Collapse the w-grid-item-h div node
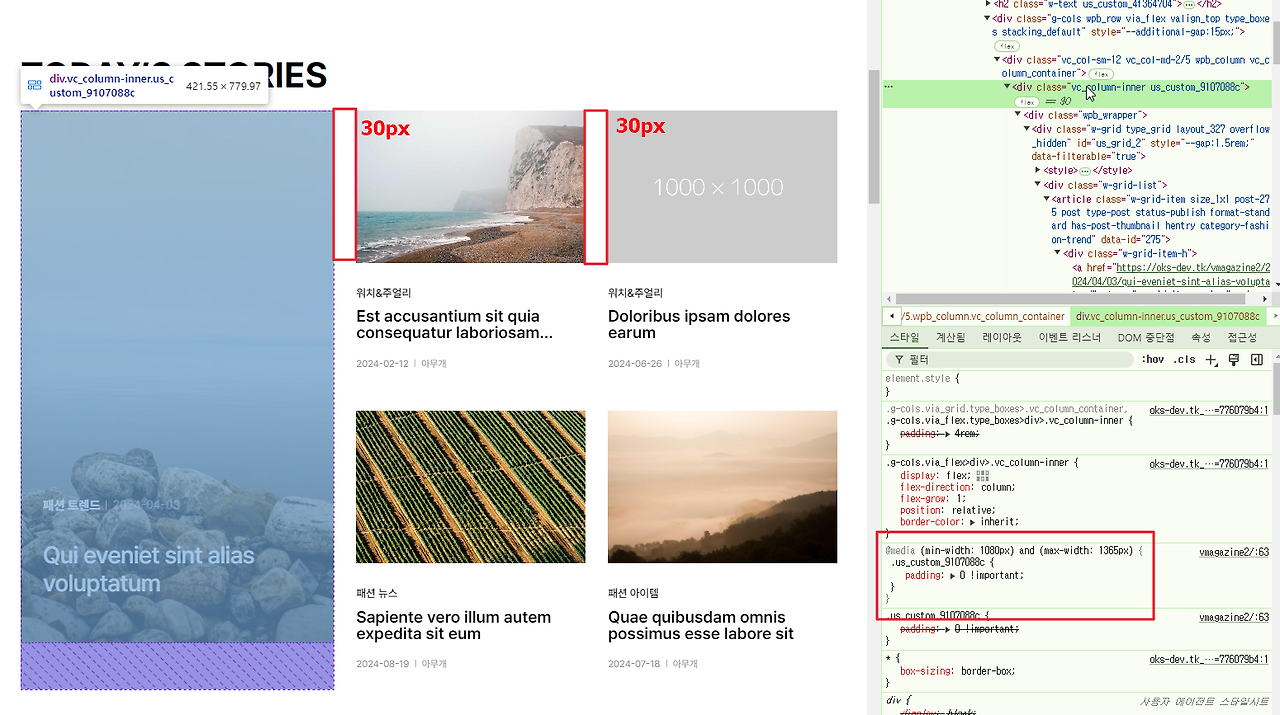 coord(1057,254)
